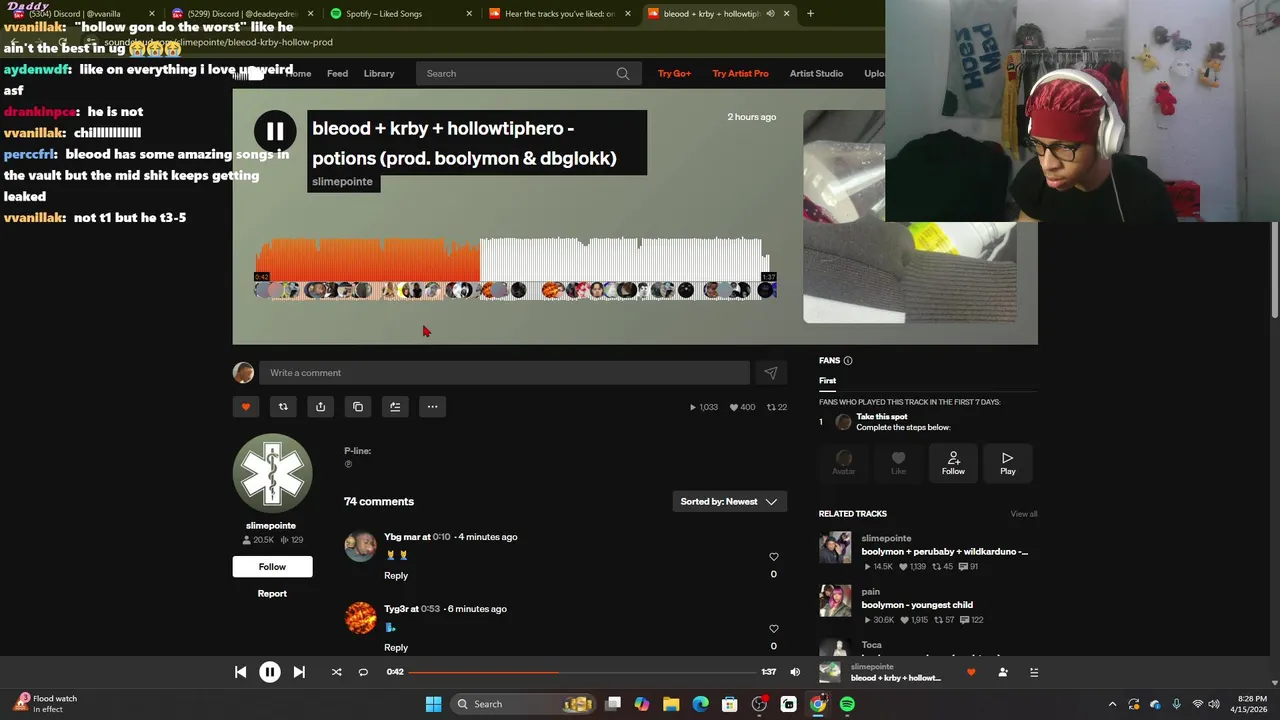Skip to previous track in player bar
The width and height of the screenshot is (1280, 720).
pyautogui.click(x=240, y=672)
